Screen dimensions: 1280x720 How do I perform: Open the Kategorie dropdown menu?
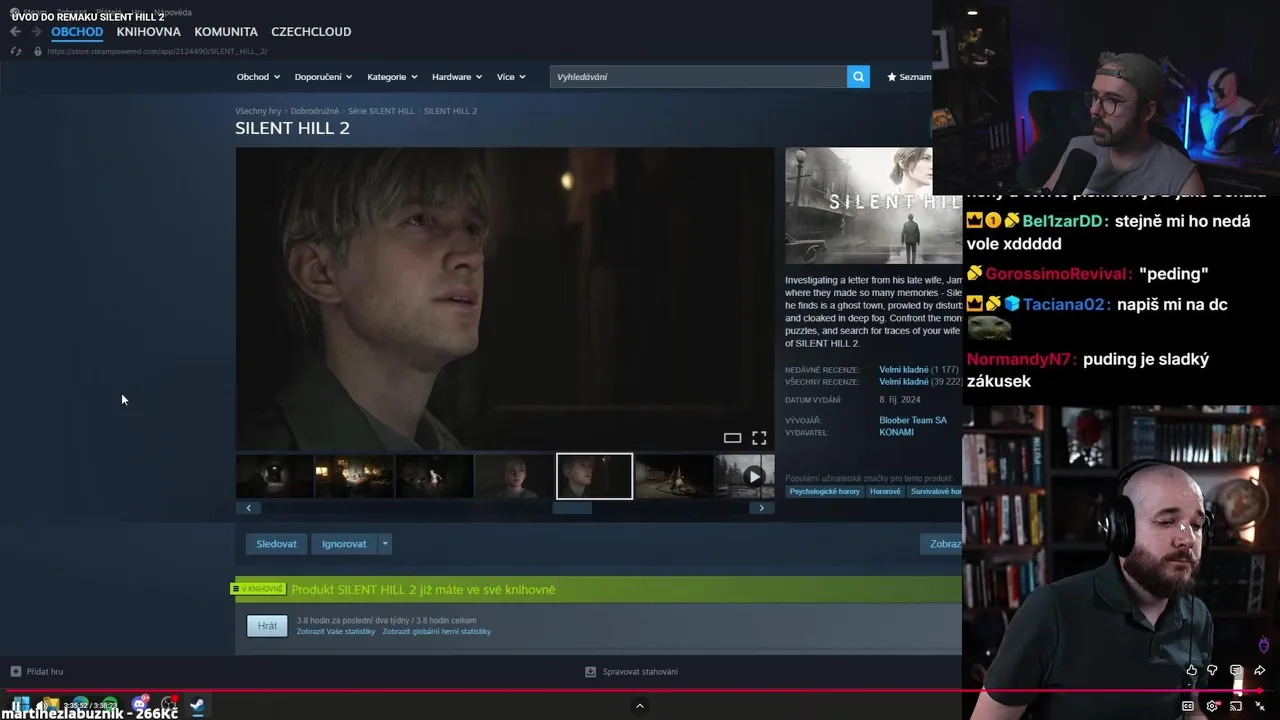pos(392,77)
